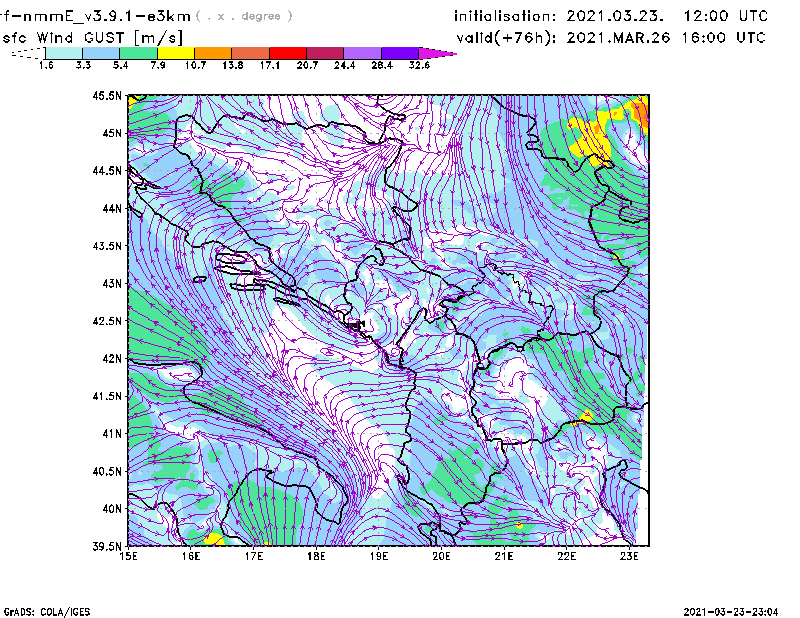Pick the coral 13.8–17.1 legend swatch
The image size is (800, 618).
pos(251,53)
